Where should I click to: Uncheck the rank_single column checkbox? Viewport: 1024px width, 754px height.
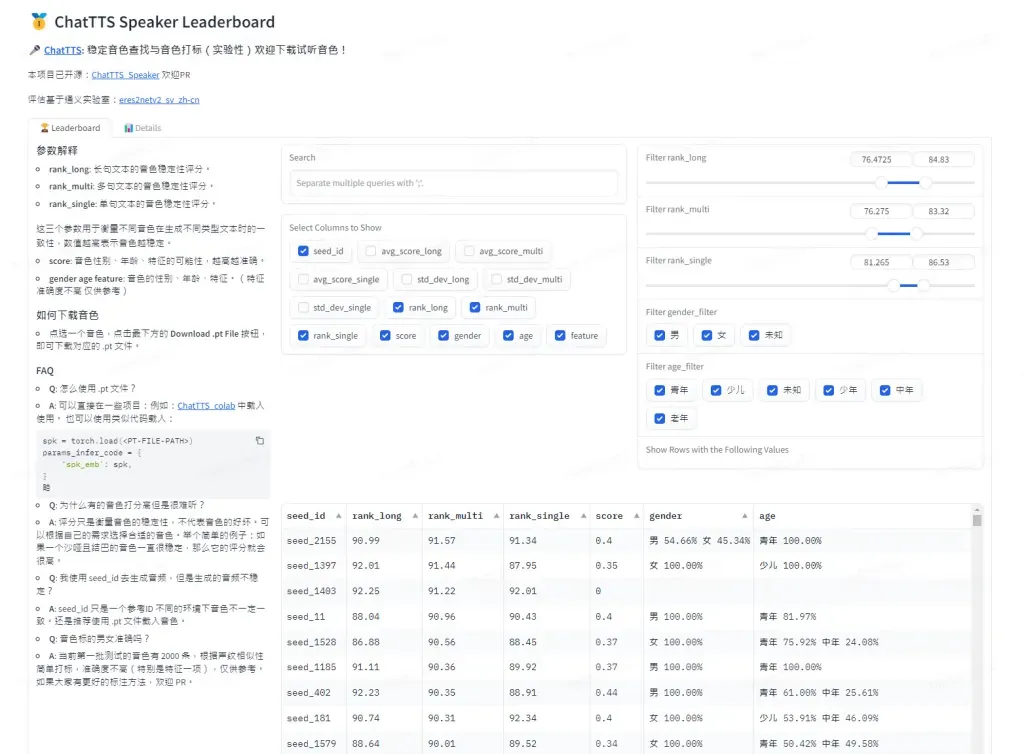point(303,335)
